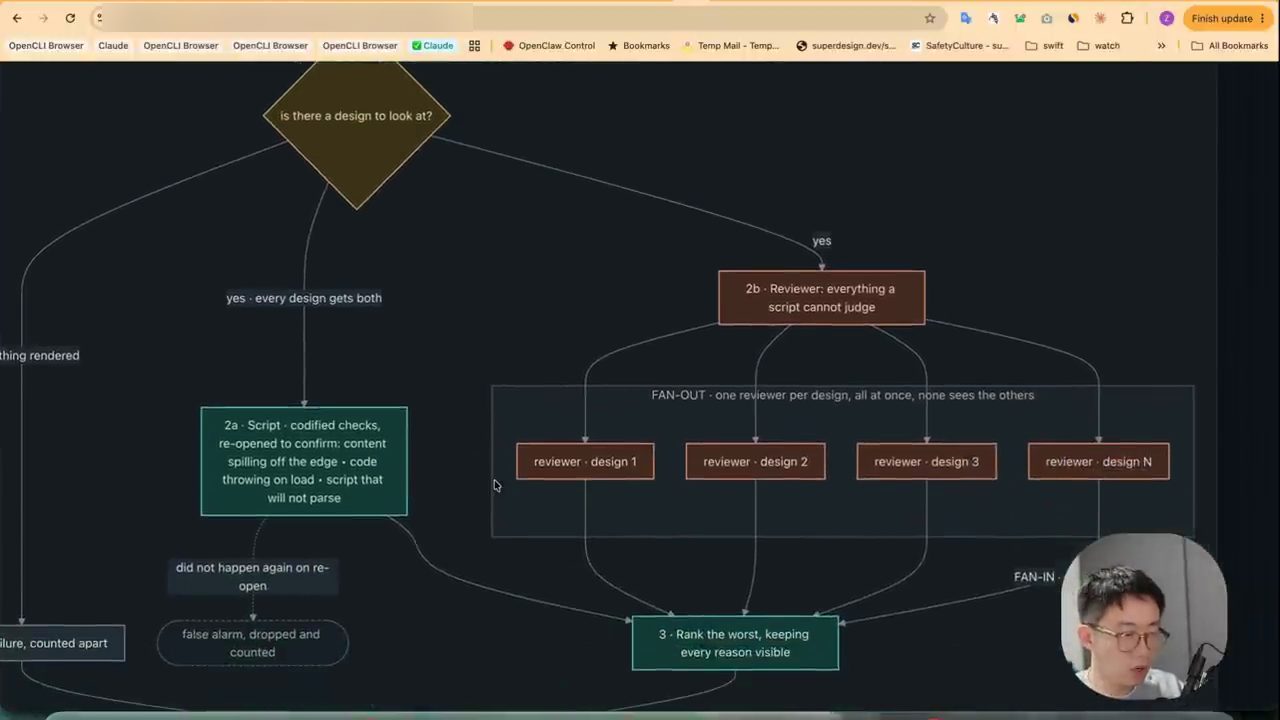Viewport: 1280px width, 720px height.
Task: Select the "is there a design to look at?" diamond
Action: pos(356,116)
